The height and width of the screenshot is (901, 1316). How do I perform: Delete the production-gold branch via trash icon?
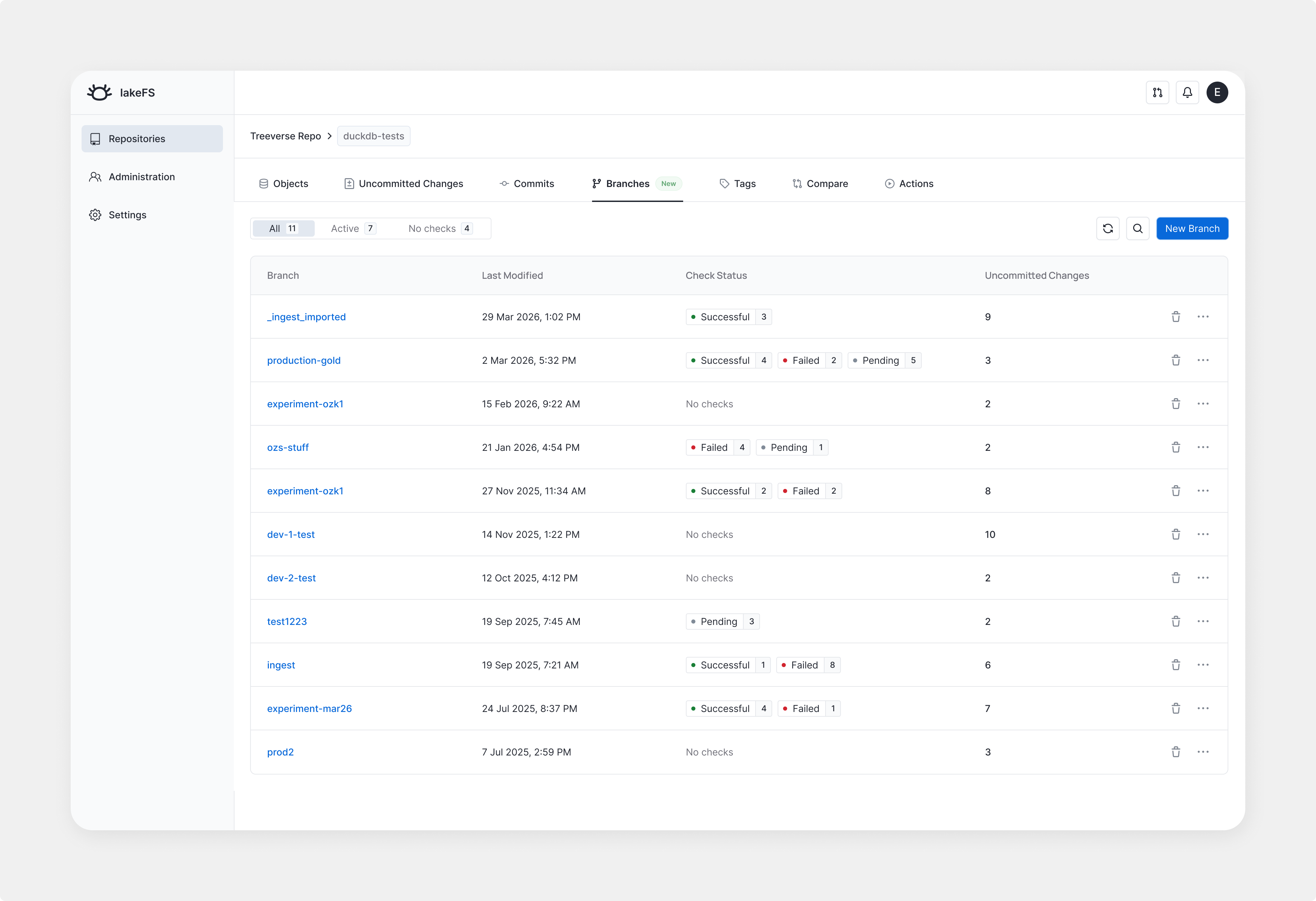1176,360
